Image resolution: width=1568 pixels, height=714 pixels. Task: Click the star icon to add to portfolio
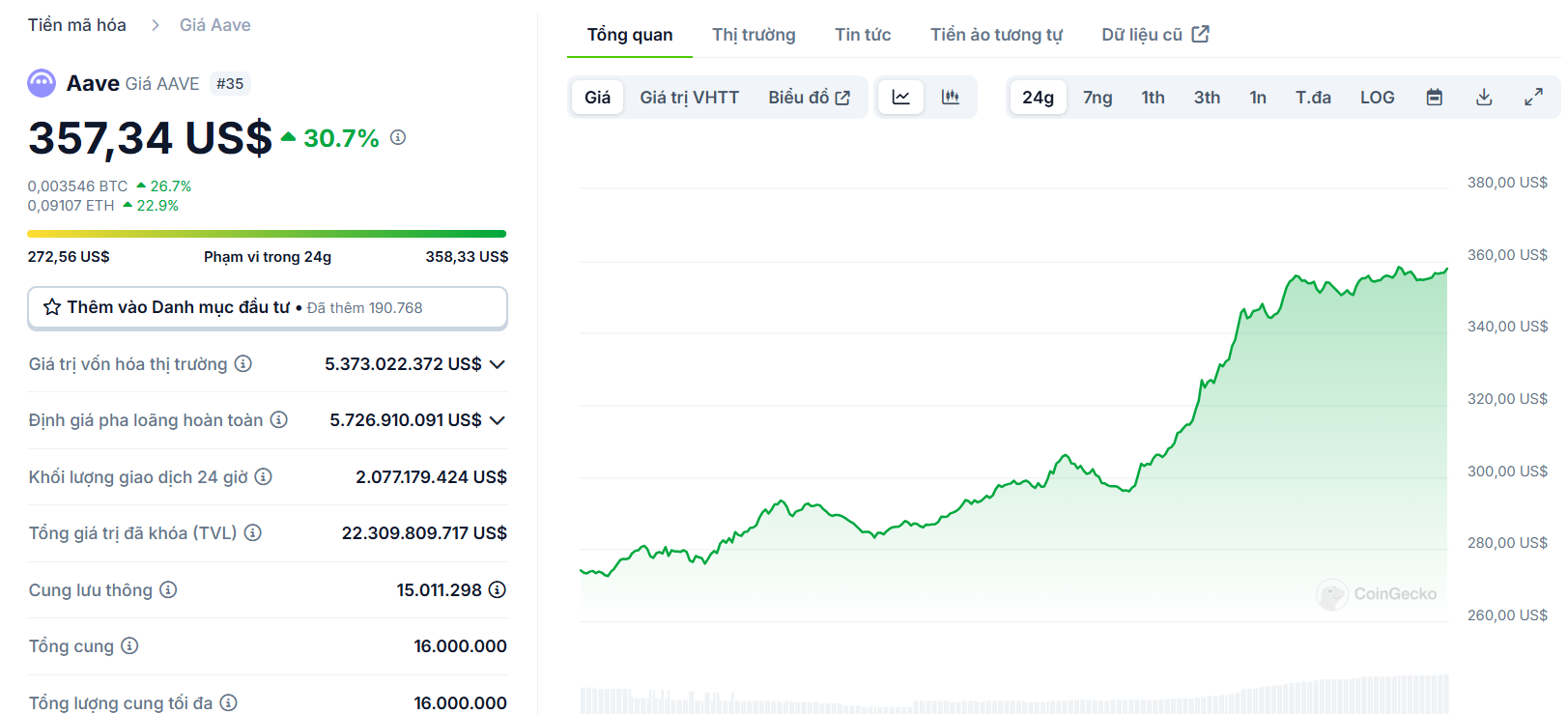(x=52, y=307)
